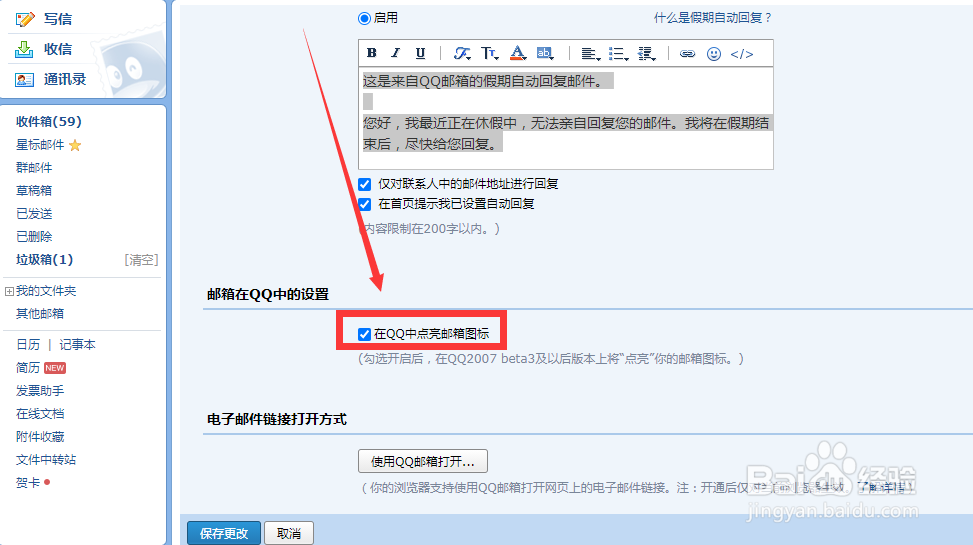The height and width of the screenshot is (545, 973).
Task: Open 在线文档 in the sidebar
Action: tap(40, 413)
